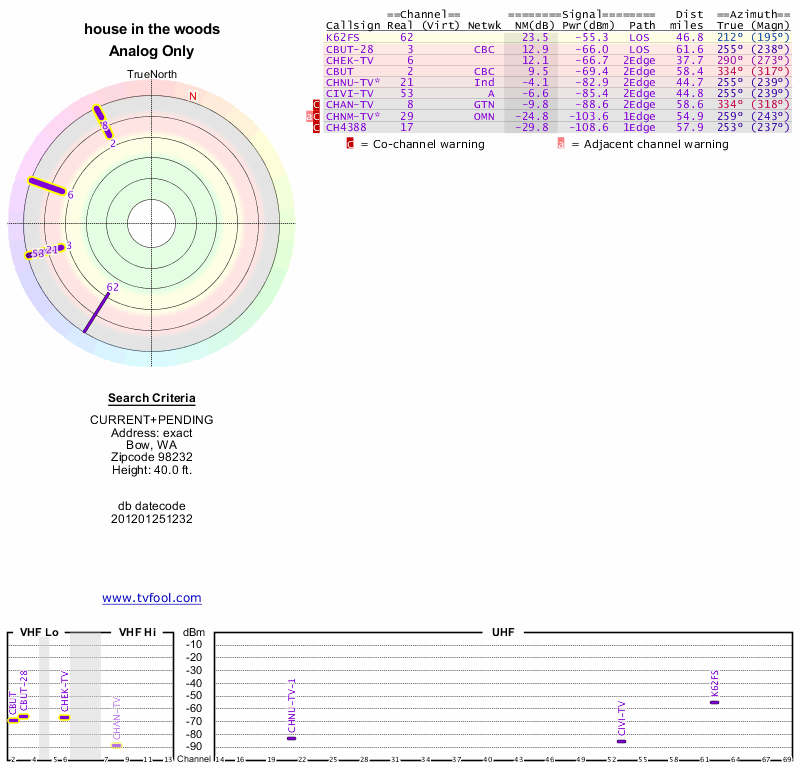
Task: Open the www.tvfool.com link
Action: (152, 598)
